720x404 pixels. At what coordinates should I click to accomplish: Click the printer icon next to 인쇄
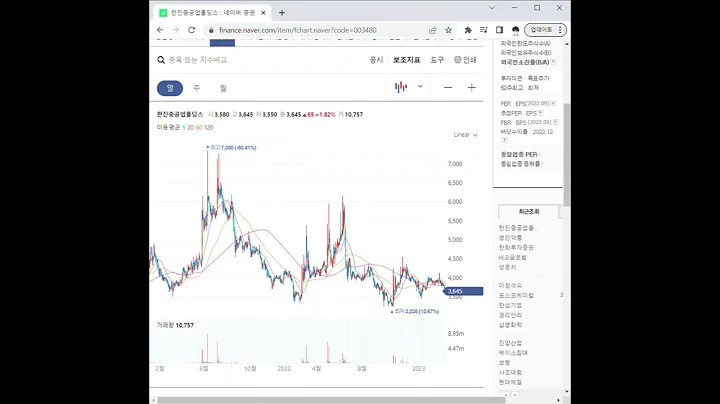pyautogui.click(x=457, y=60)
